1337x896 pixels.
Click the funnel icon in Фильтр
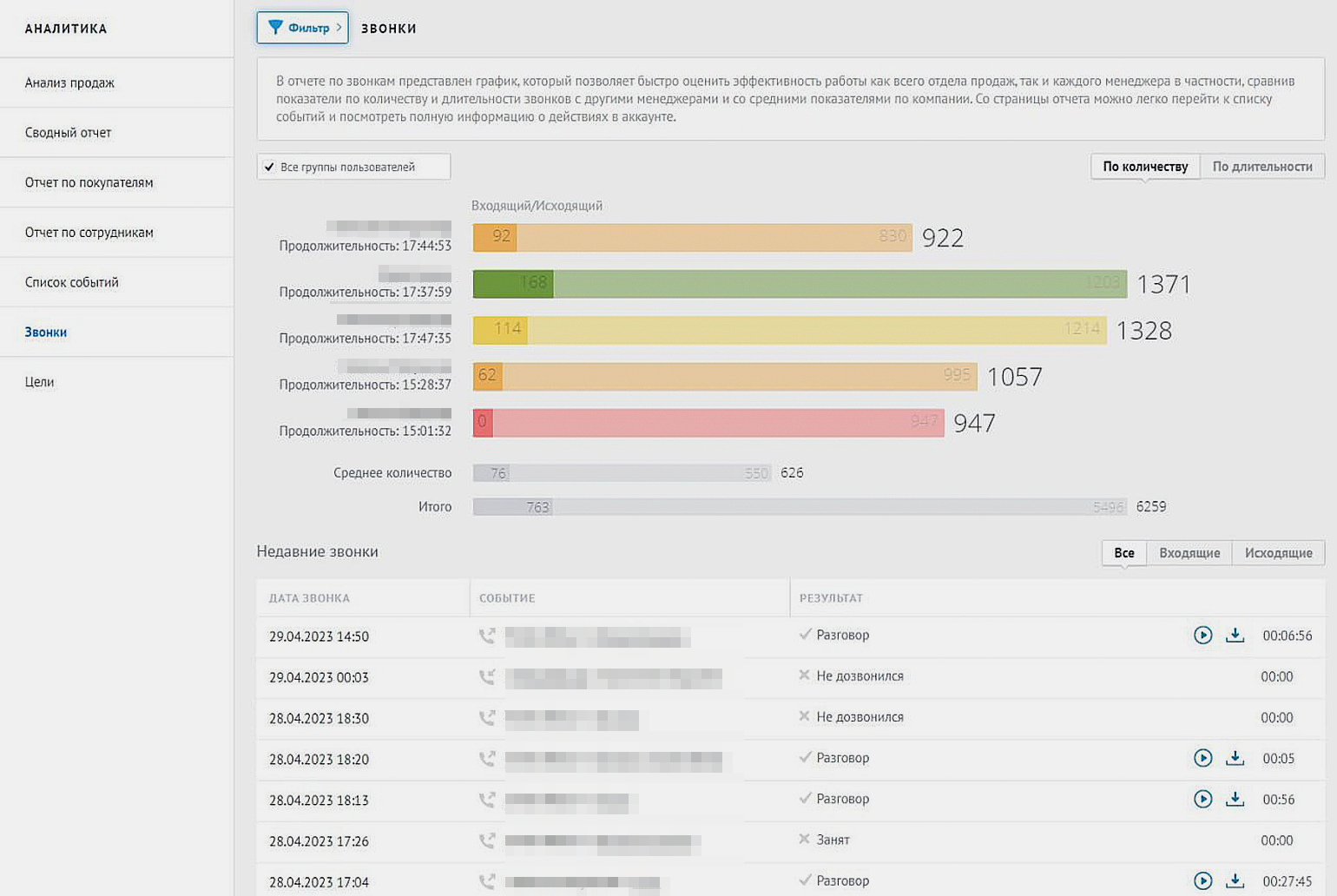click(x=275, y=28)
